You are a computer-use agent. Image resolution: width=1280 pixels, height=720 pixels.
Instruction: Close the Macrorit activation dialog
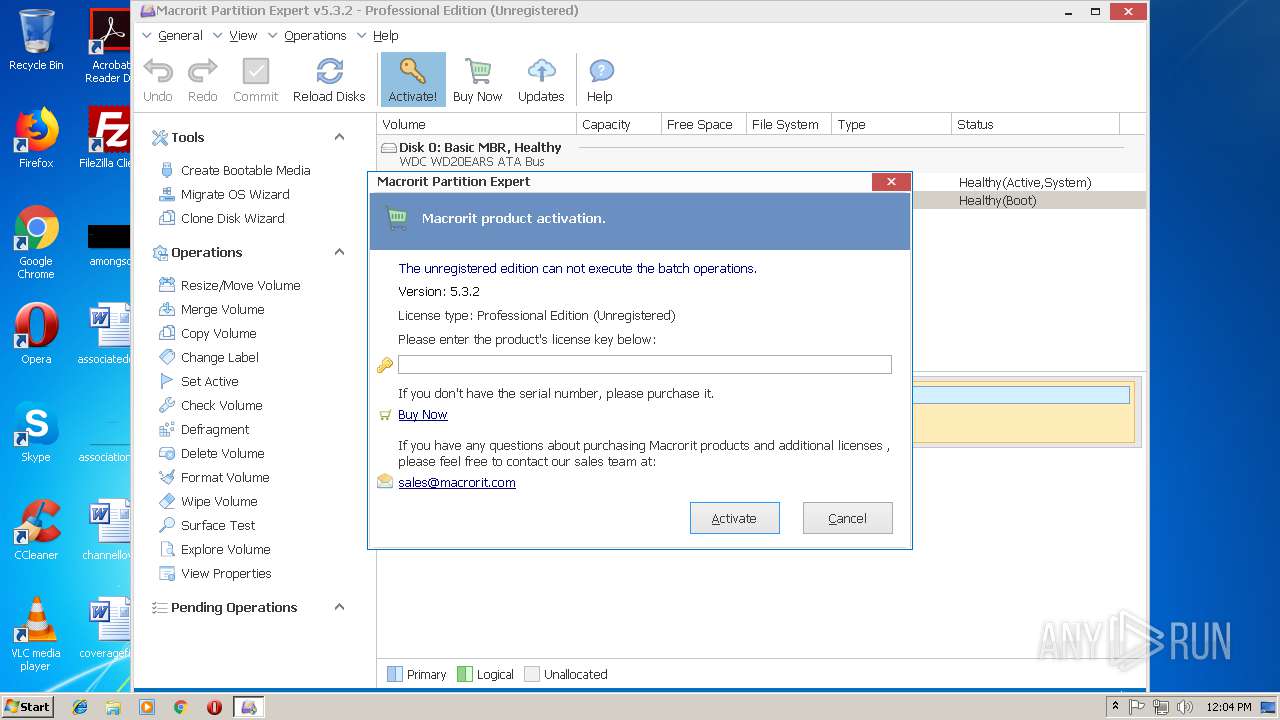click(890, 181)
